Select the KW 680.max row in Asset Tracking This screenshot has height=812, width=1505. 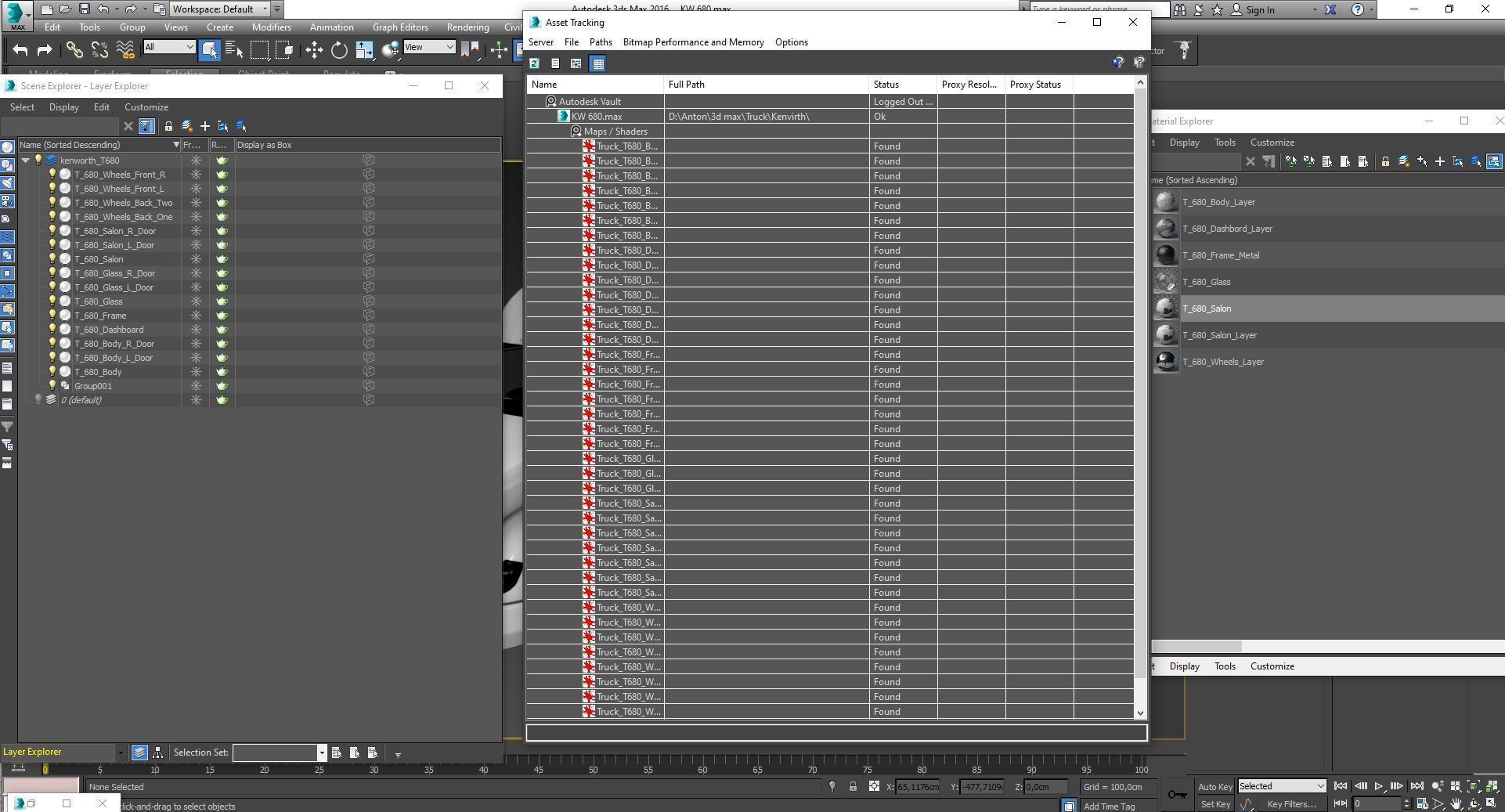click(x=829, y=117)
